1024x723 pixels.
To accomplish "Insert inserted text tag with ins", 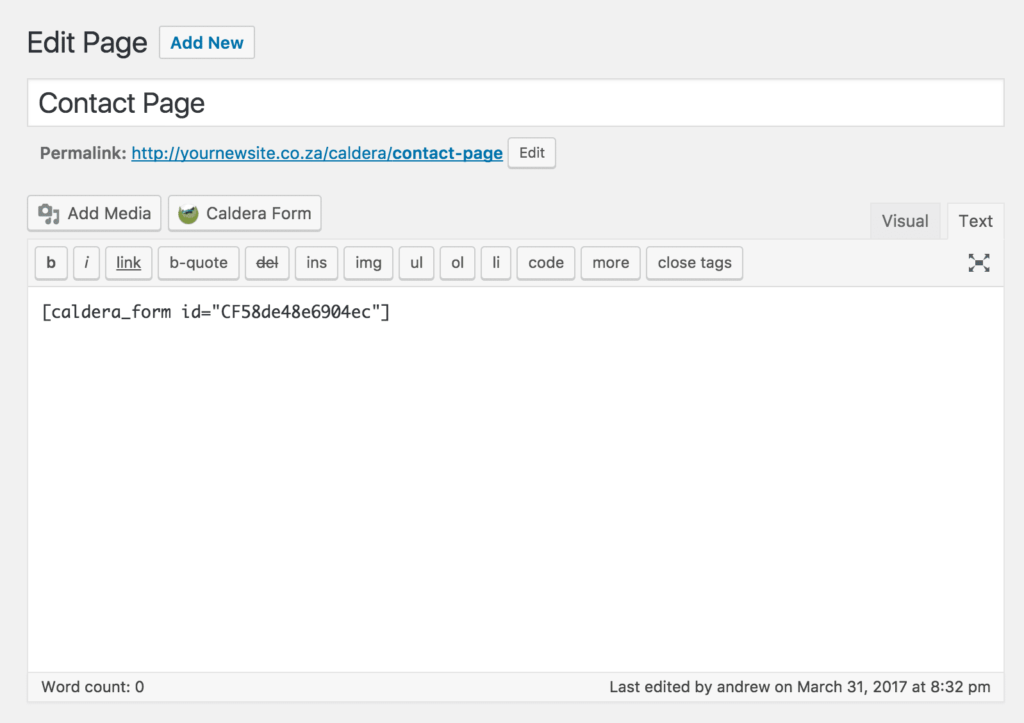I will [x=316, y=263].
